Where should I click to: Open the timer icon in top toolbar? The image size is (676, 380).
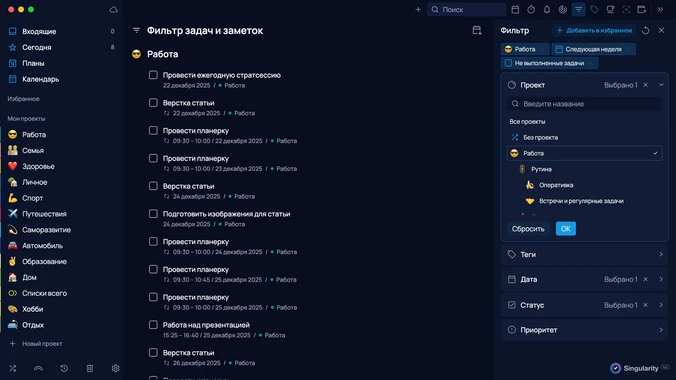[x=531, y=9]
